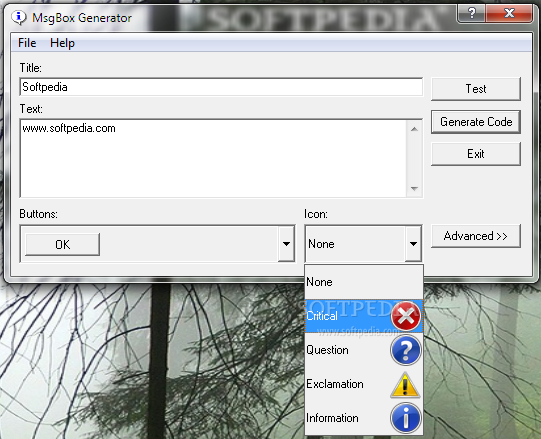
Task: Click the text area scroll up arrow
Action: click(414, 129)
